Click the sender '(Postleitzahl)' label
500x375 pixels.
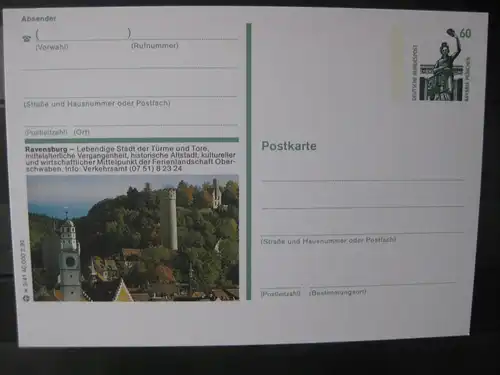click(46, 132)
